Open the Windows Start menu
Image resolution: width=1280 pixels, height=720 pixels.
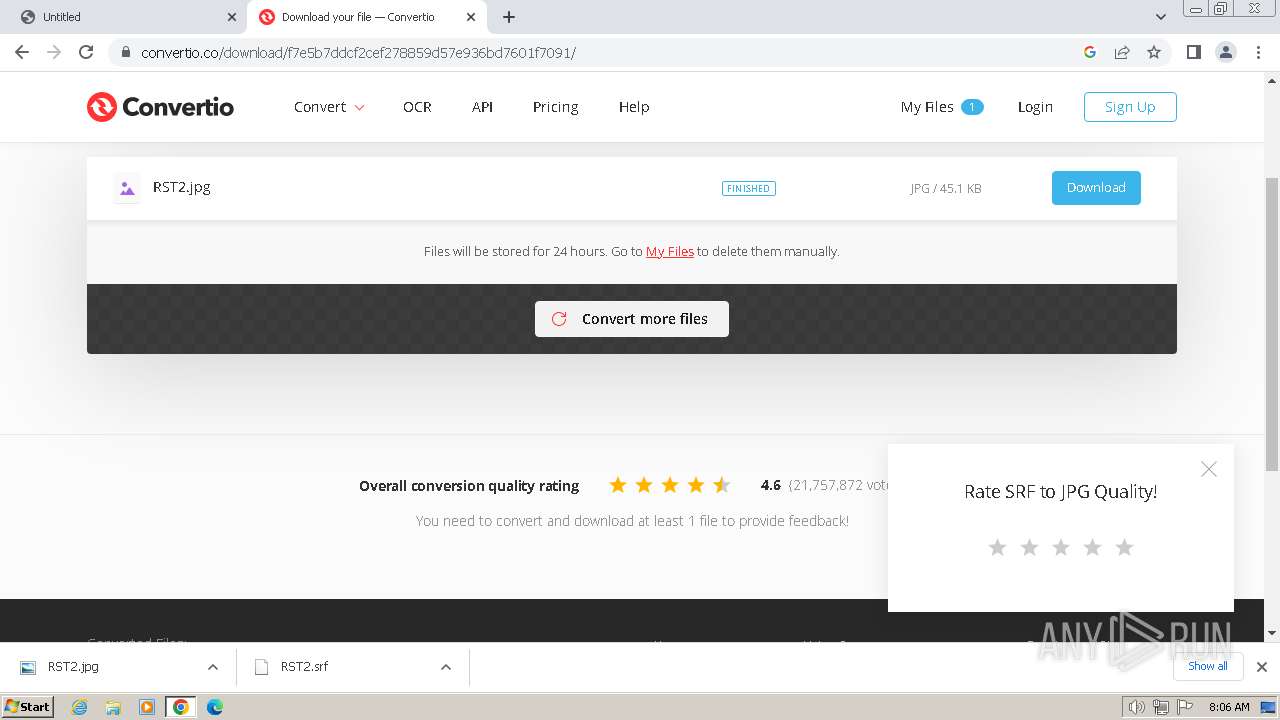click(x=27, y=707)
